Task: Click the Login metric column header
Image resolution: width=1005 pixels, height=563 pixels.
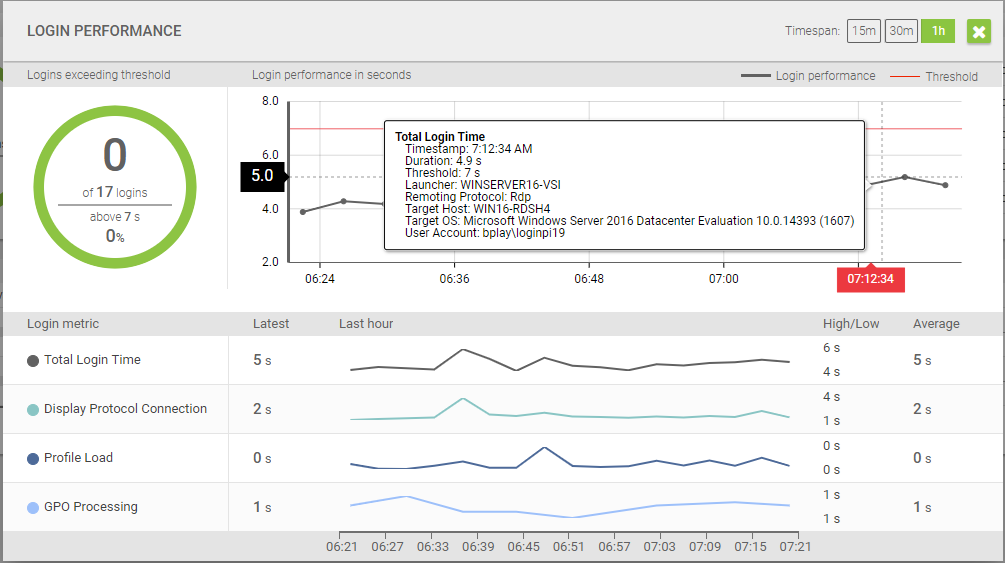Action: (63, 324)
